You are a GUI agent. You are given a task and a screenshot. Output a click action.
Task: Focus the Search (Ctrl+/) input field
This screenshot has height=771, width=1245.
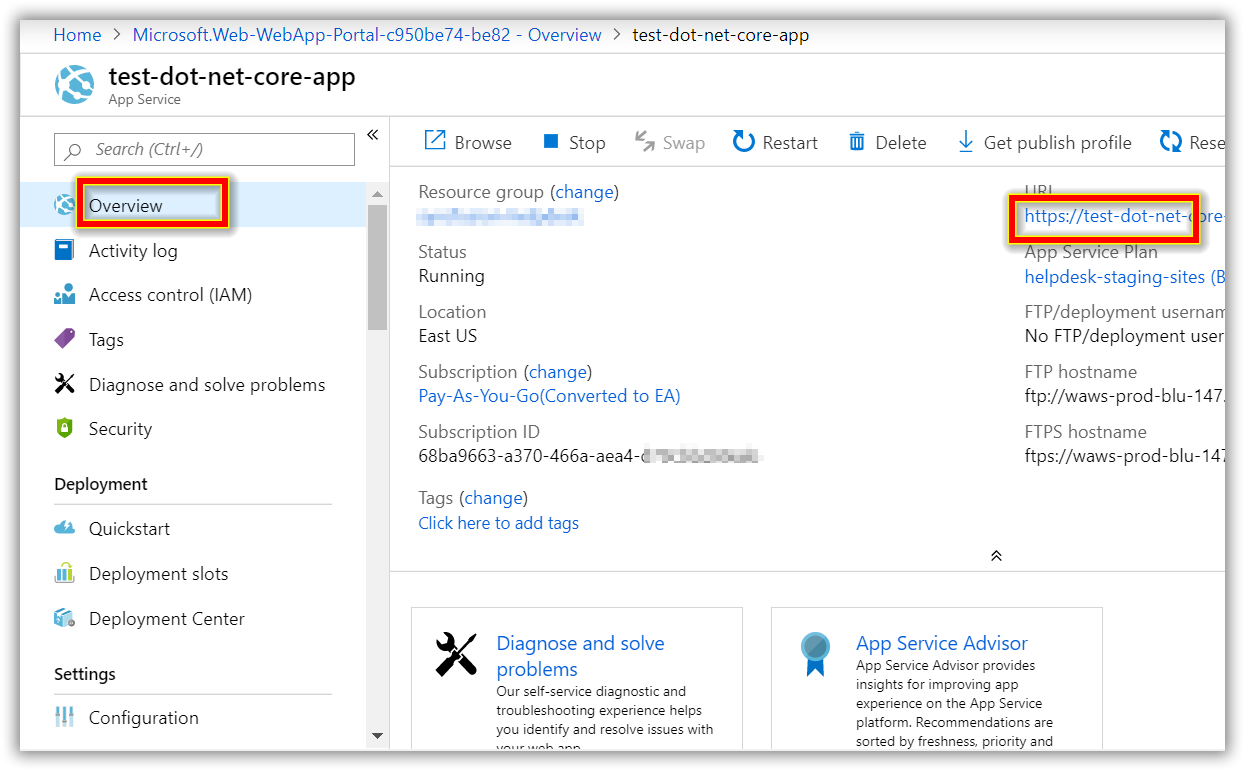click(x=204, y=149)
